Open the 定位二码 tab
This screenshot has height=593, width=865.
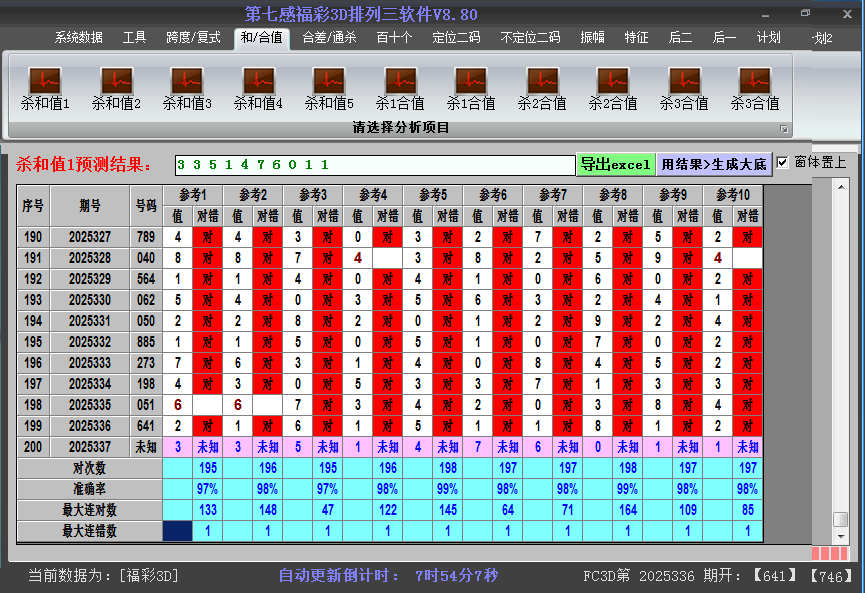456,38
